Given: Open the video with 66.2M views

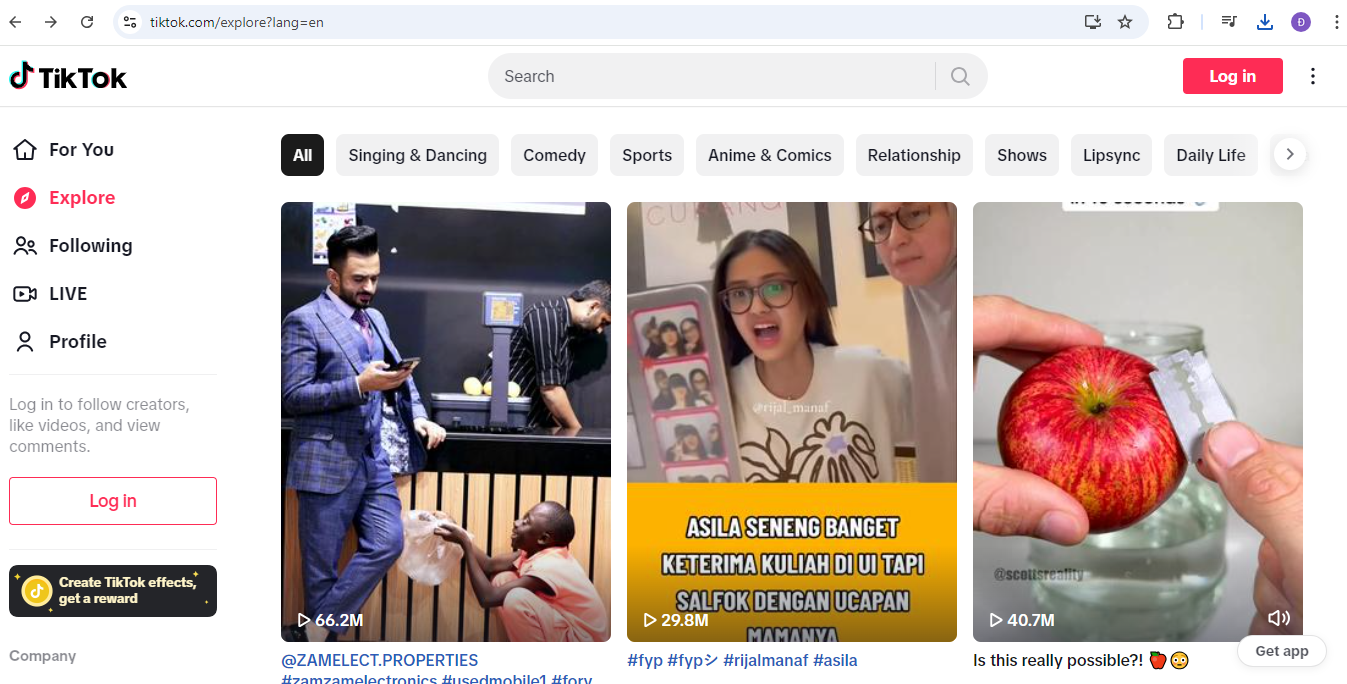Looking at the screenshot, I should 445,420.
